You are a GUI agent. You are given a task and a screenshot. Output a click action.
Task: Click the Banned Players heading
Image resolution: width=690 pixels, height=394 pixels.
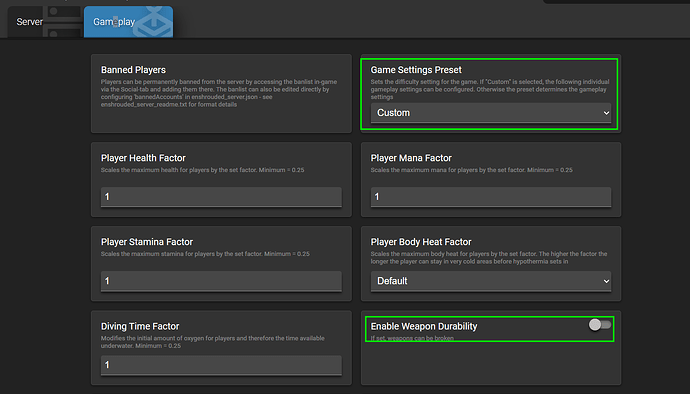coord(133,70)
